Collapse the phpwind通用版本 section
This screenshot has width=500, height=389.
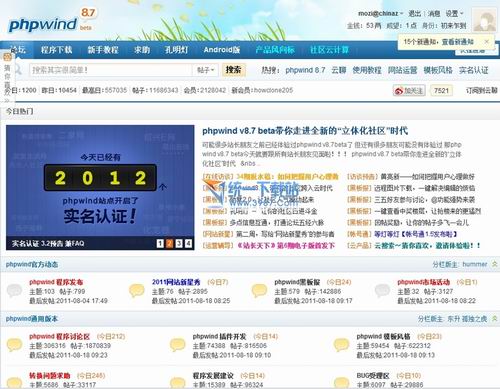tap(495, 319)
